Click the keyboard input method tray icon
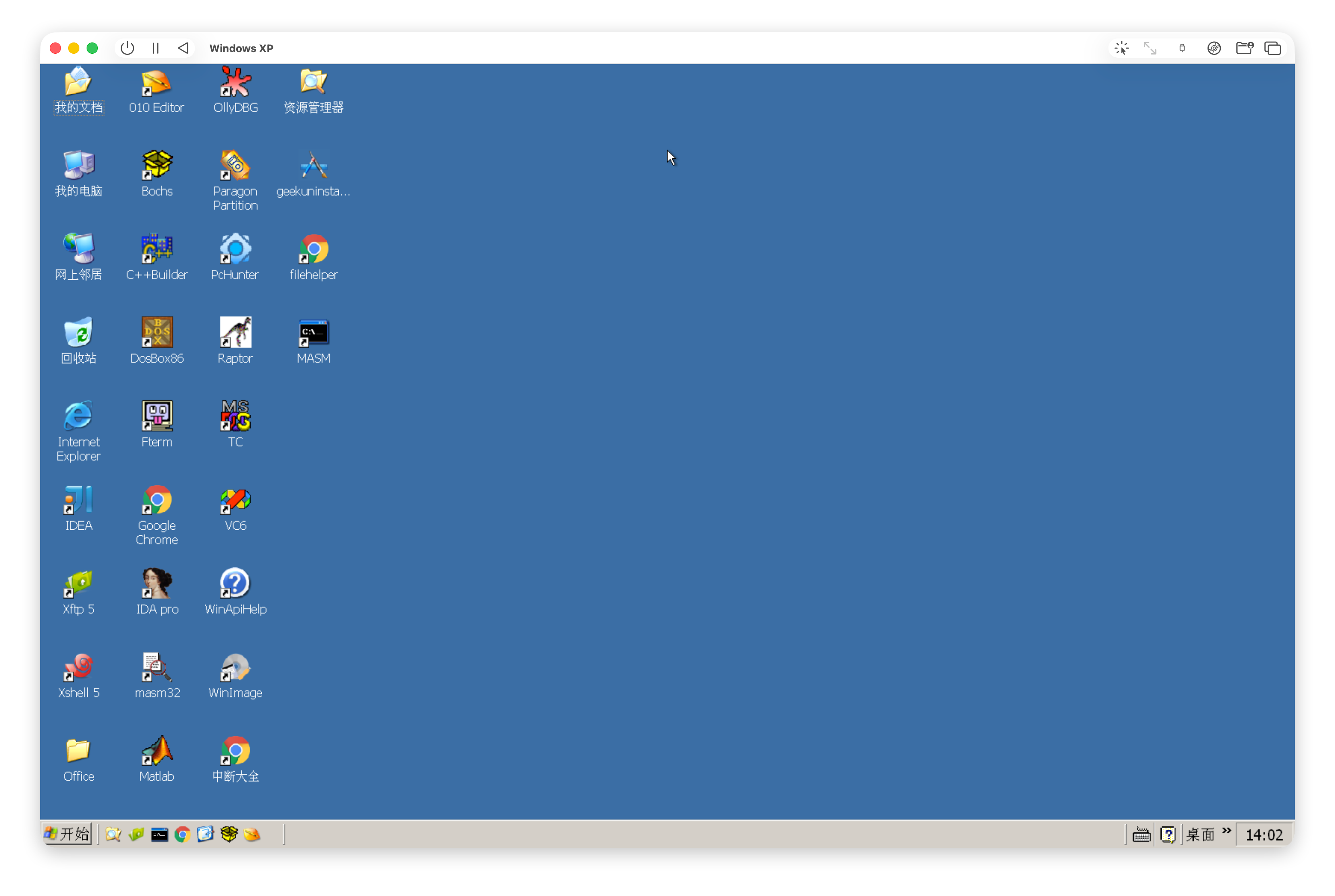The height and width of the screenshot is (896, 1335). [1141, 835]
